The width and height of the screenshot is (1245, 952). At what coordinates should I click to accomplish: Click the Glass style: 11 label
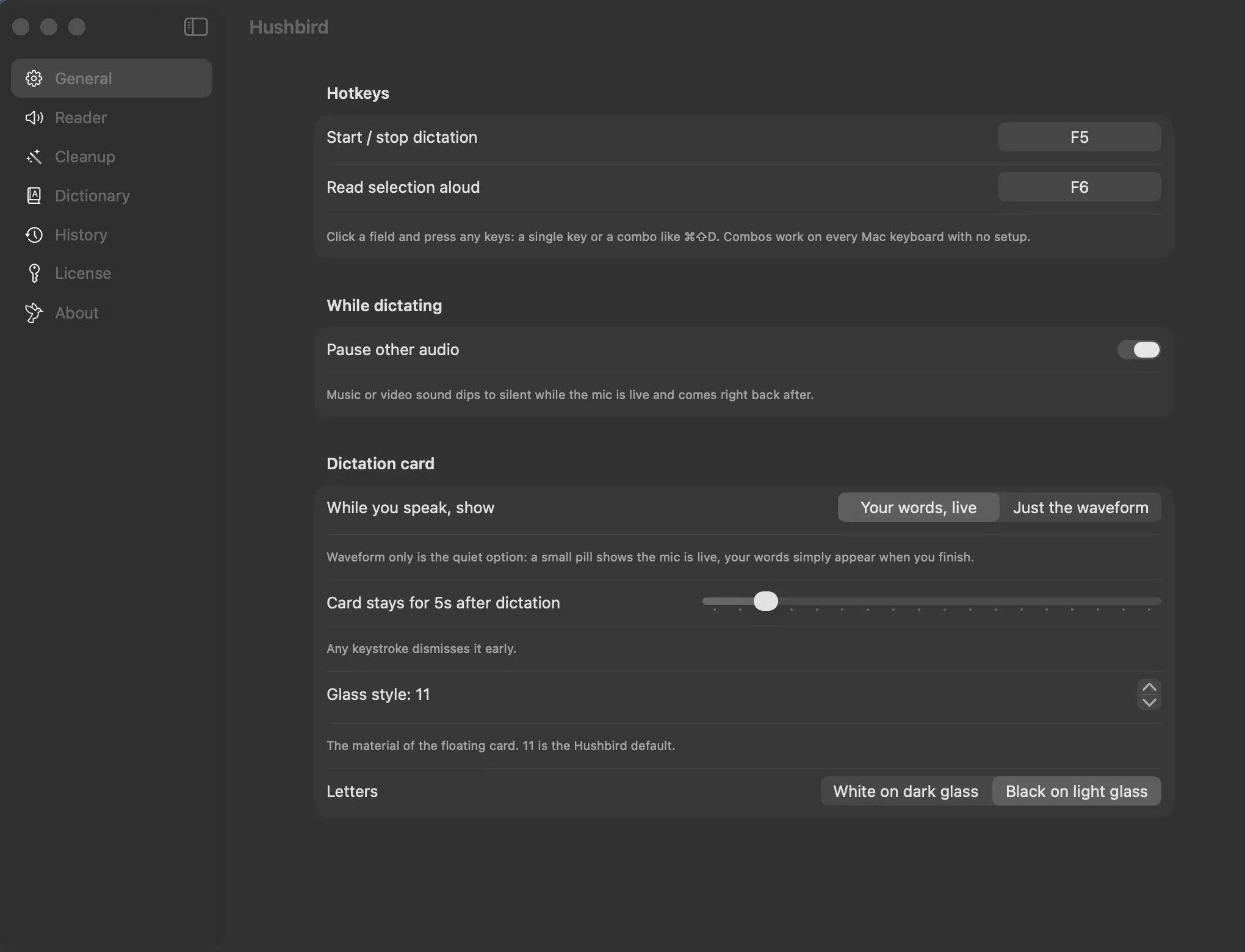click(x=378, y=694)
